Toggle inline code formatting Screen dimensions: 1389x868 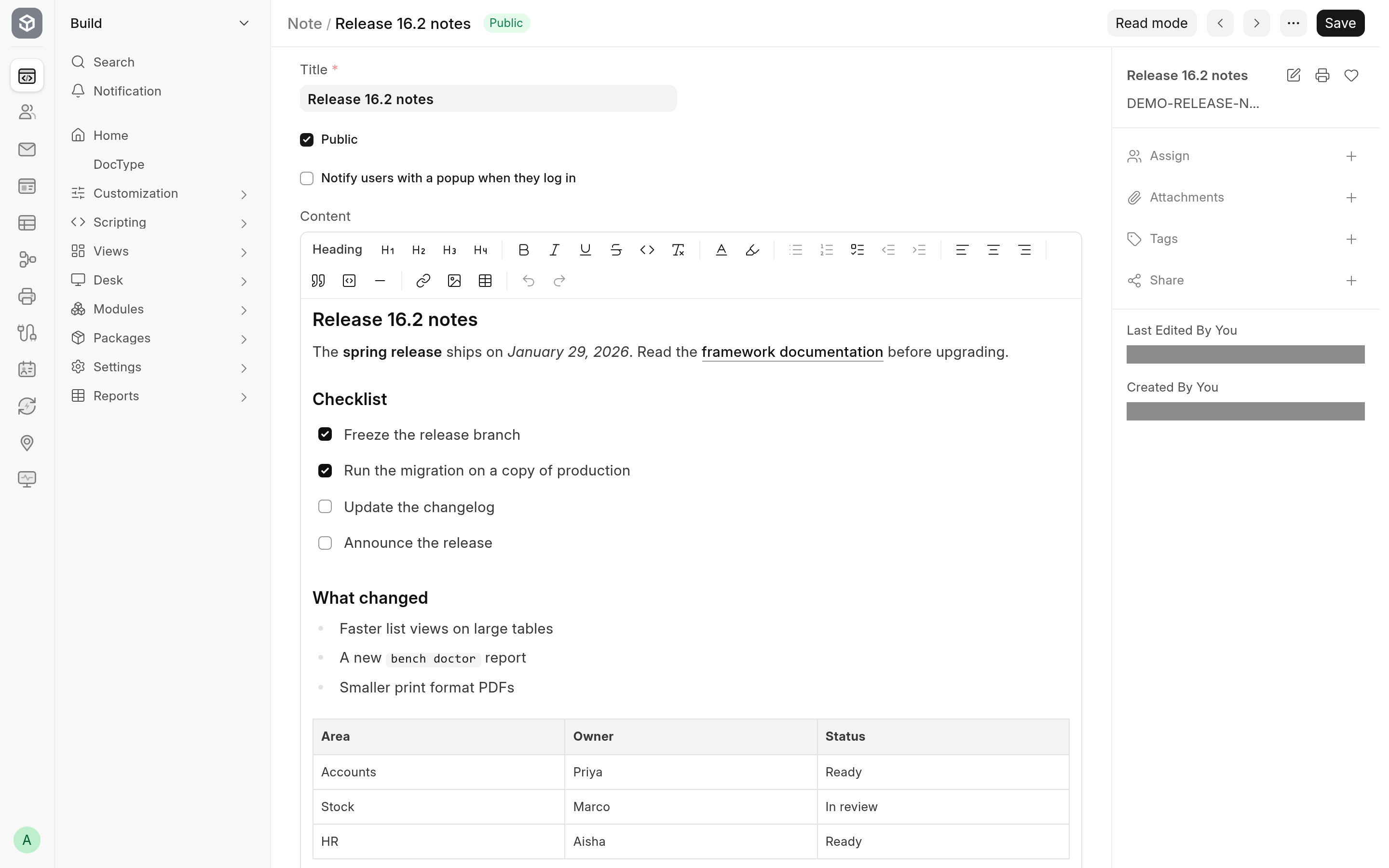647,250
